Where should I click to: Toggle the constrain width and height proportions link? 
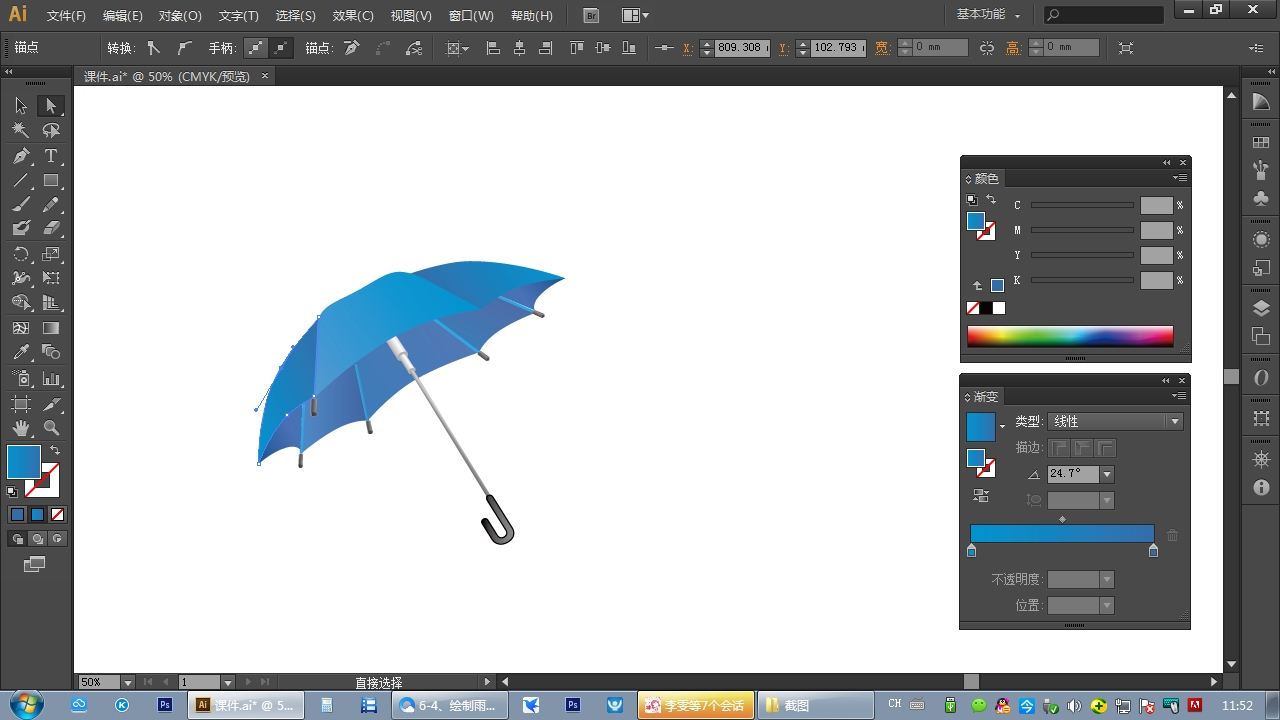pos(987,48)
